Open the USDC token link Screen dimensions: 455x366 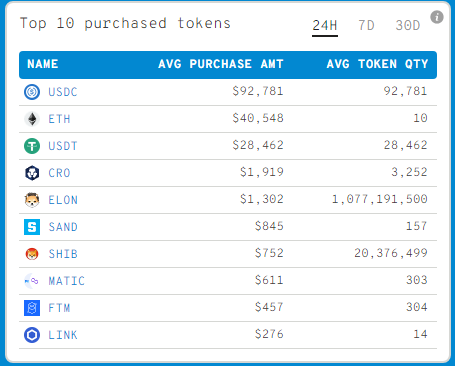pyautogui.click(x=63, y=92)
